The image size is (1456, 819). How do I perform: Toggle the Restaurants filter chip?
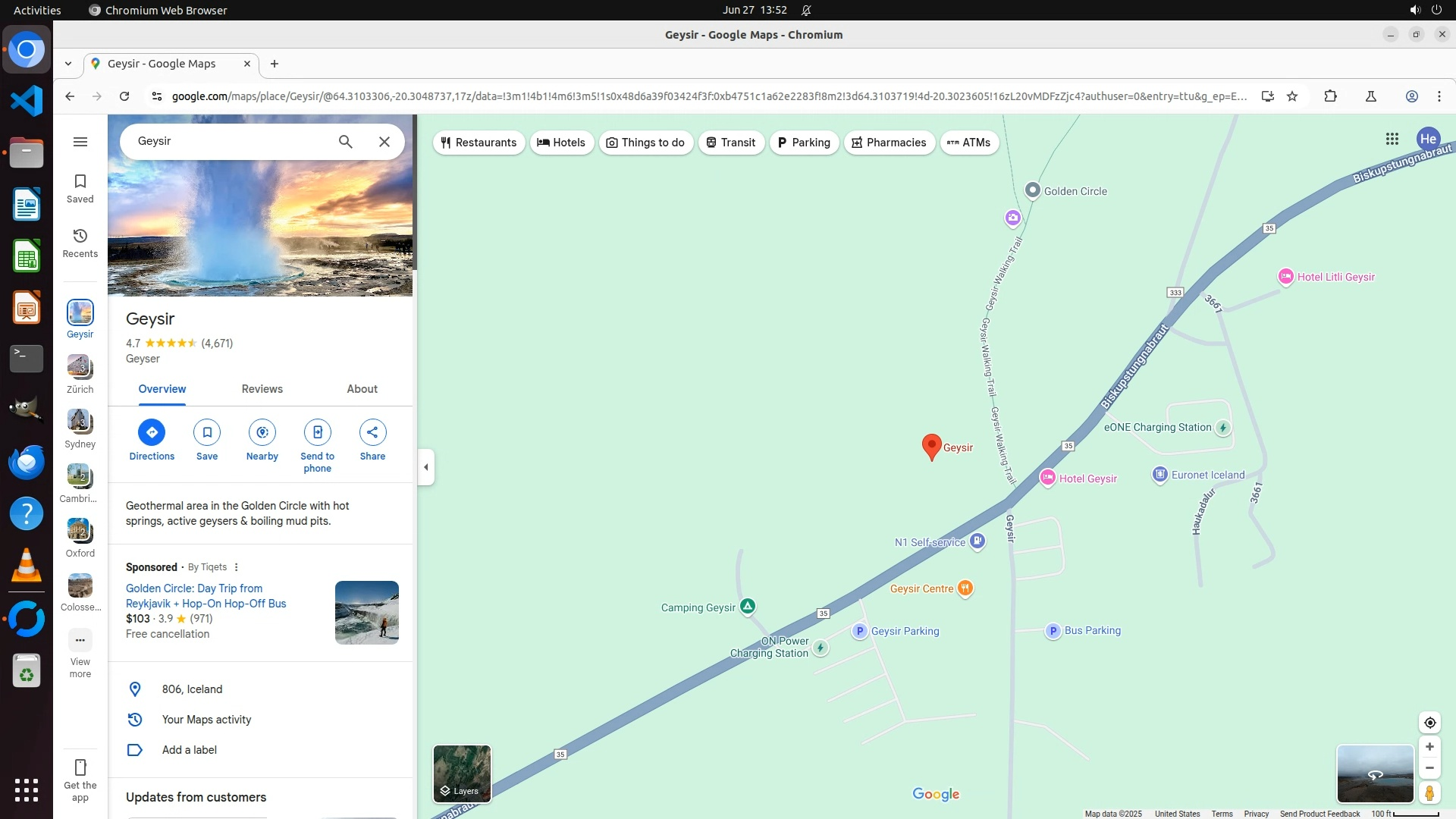[479, 143]
